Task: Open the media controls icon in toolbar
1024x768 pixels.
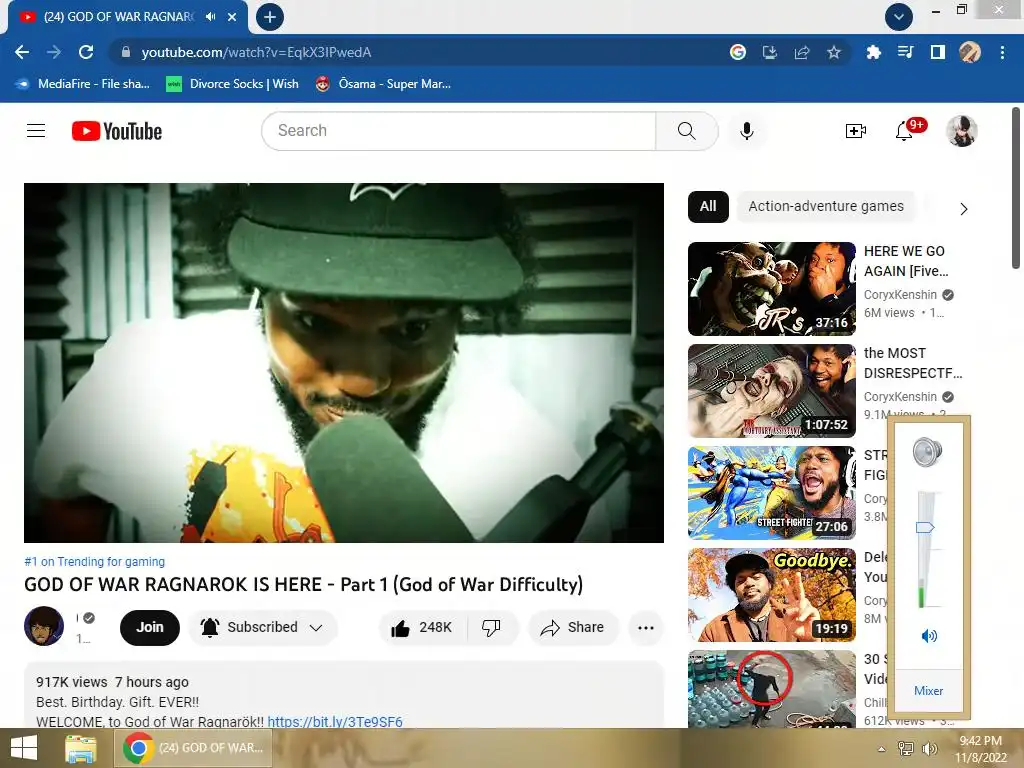Action: 905,52
